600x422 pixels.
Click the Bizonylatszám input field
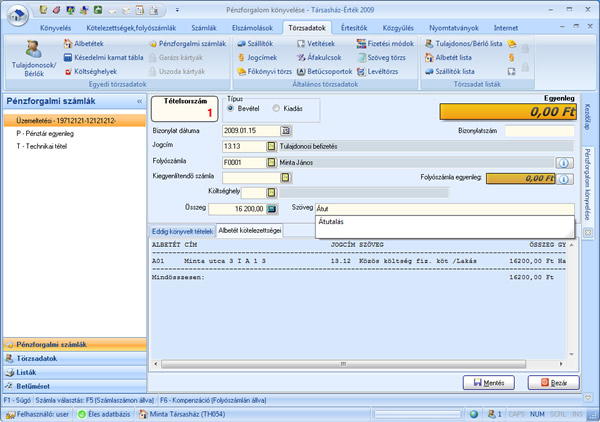(x=538, y=130)
